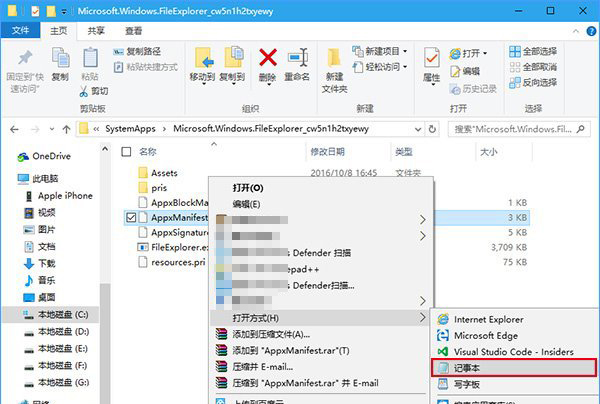This screenshot has width=600, height=404.
Task: Toggle the select-all checkbox in column header
Action: 126,151
